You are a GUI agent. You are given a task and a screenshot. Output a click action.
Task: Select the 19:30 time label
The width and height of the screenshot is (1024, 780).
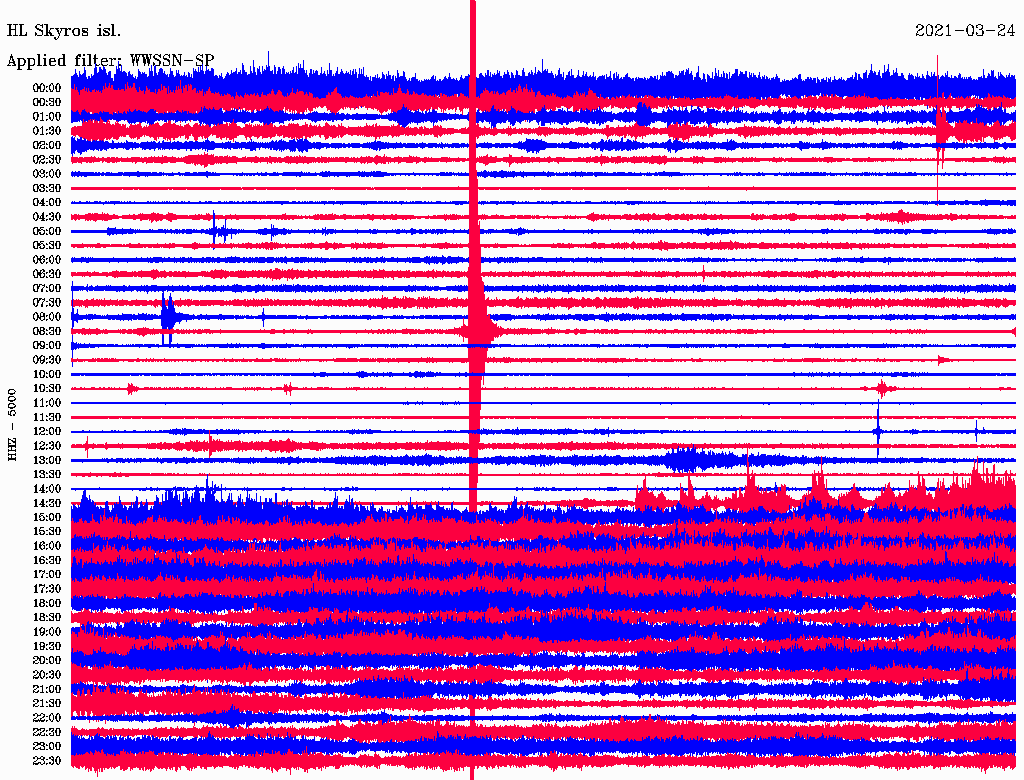coord(47,646)
